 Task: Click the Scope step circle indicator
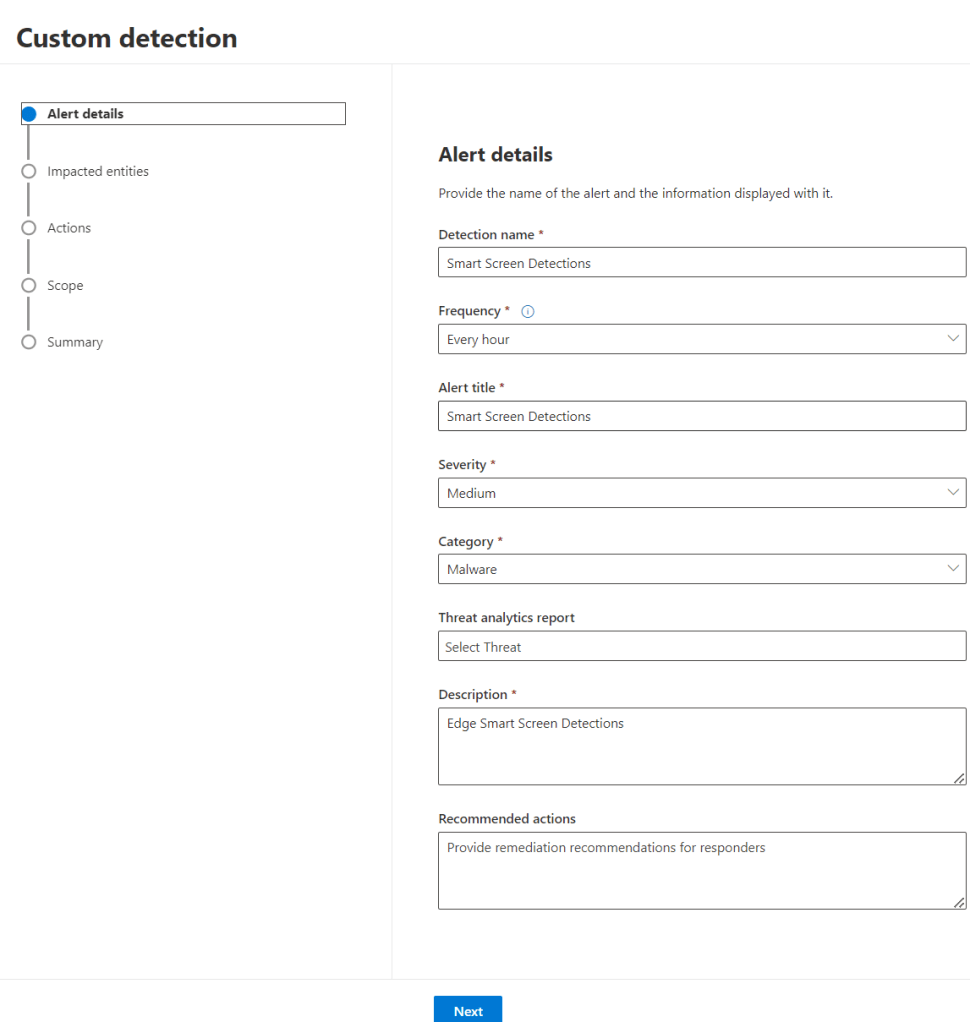(x=29, y=285)
